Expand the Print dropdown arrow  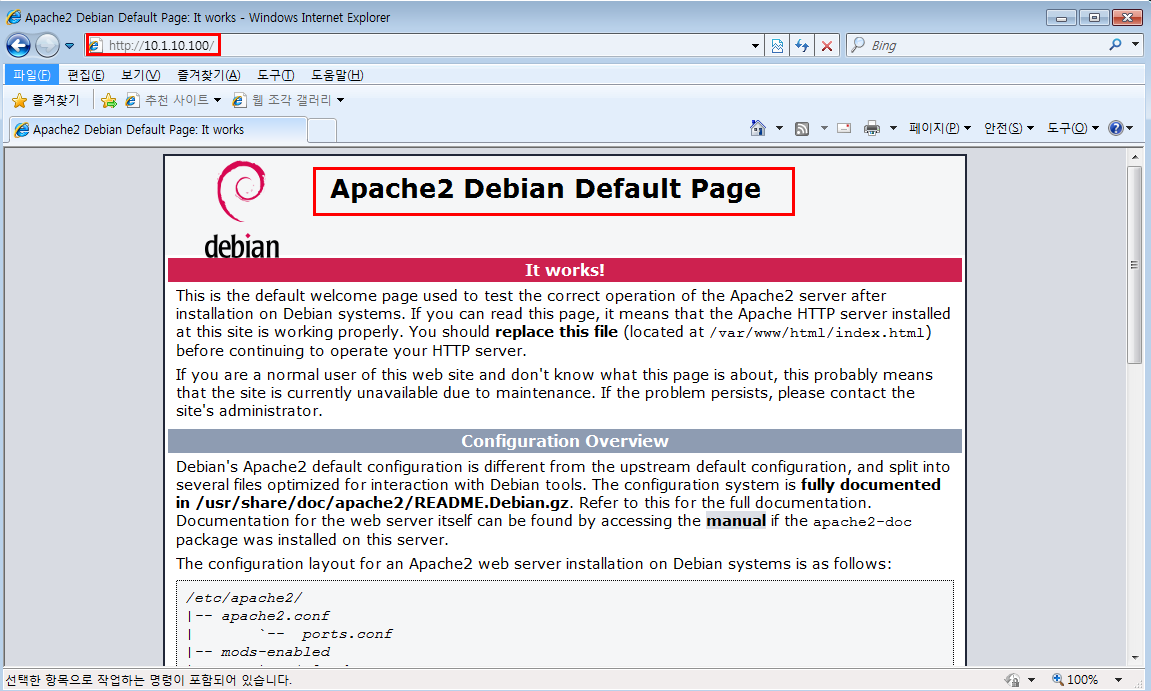tap(893, 128)
